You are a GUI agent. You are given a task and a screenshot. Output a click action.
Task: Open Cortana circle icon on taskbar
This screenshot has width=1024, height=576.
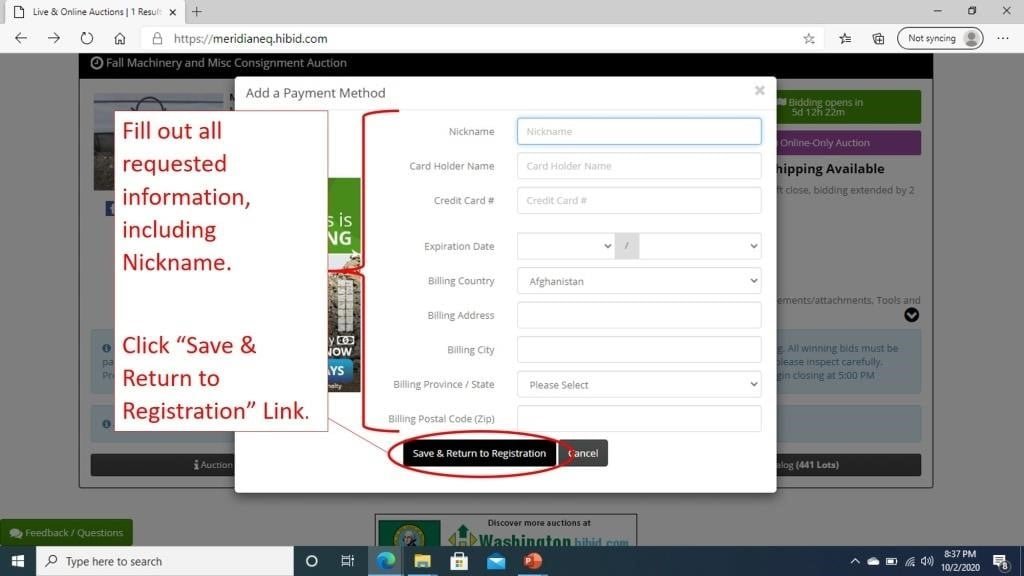click(312, 561)
